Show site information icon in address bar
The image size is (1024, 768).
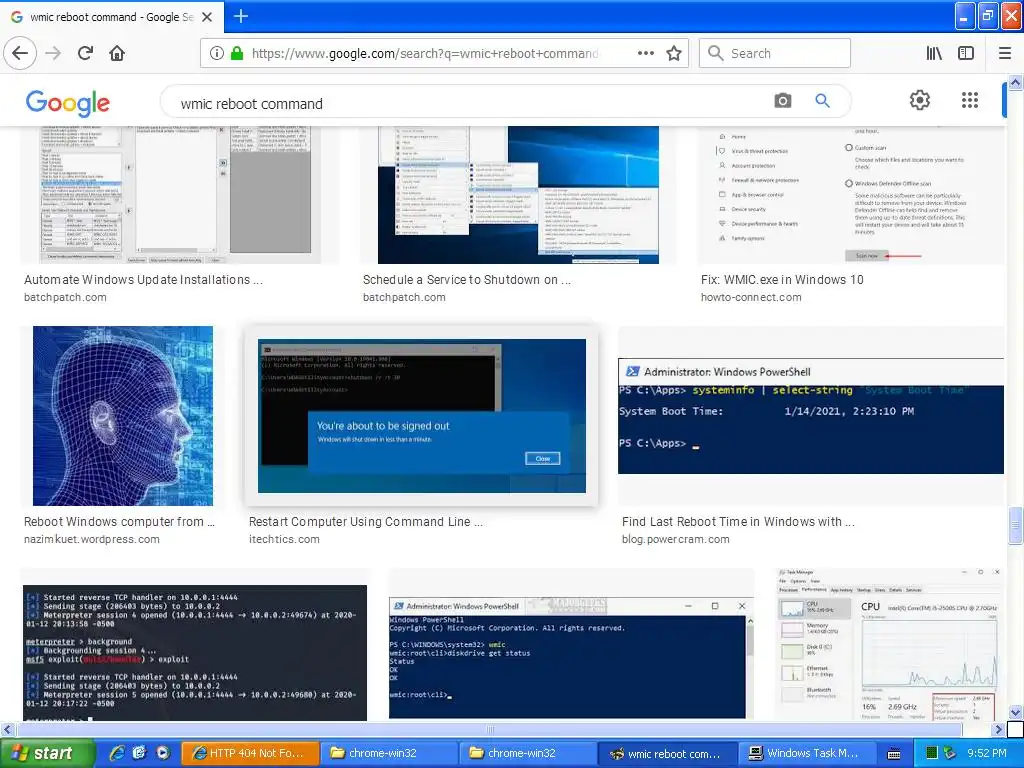point(217,53)
